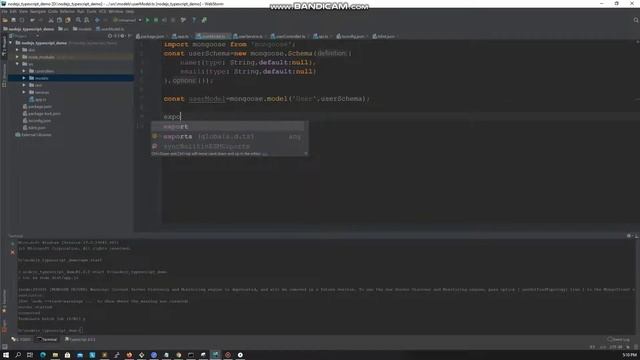Switch to the app.ts editor tab

(181, 36)
